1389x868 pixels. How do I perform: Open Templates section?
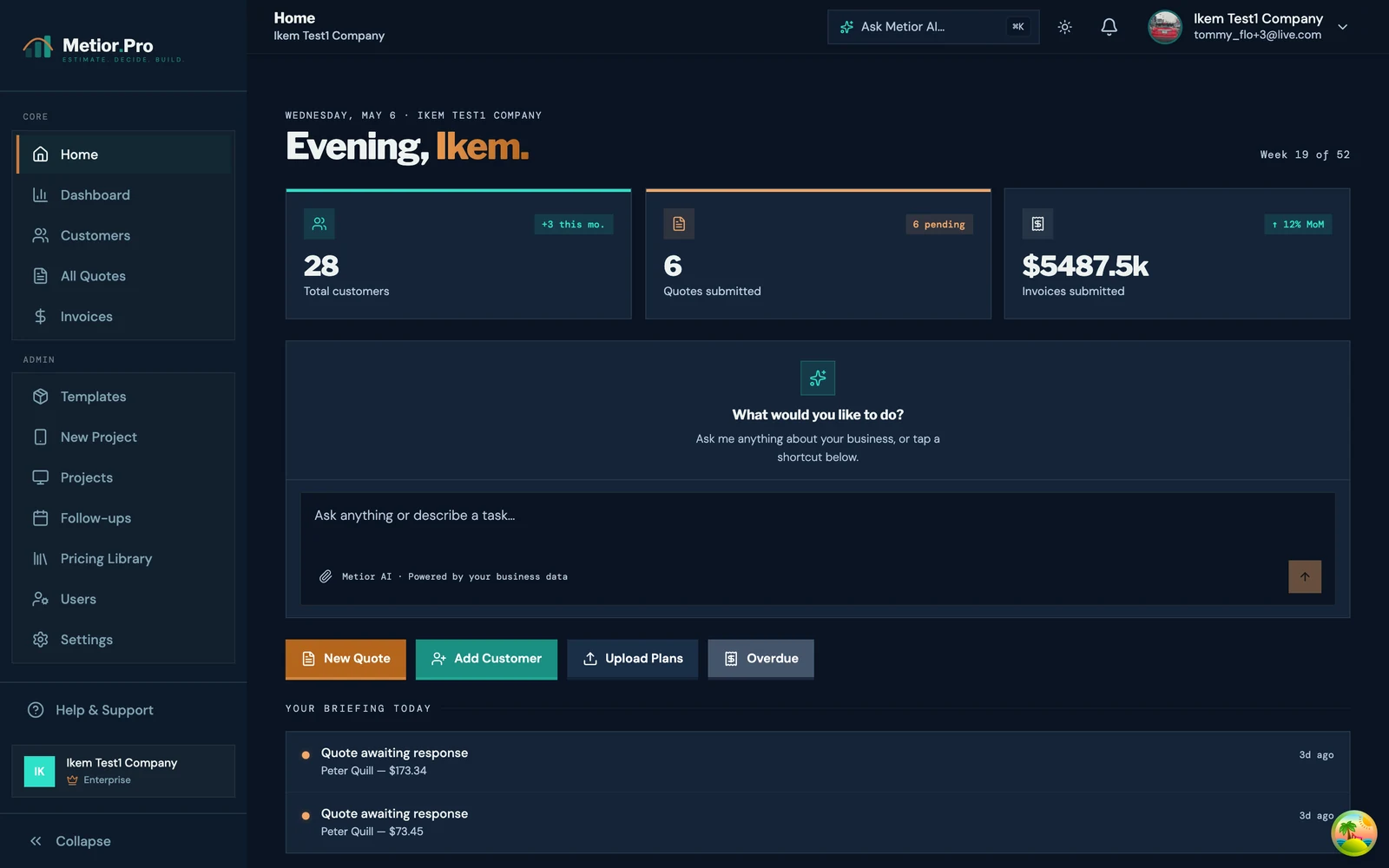pyautogui.click(x=124, y=397)
